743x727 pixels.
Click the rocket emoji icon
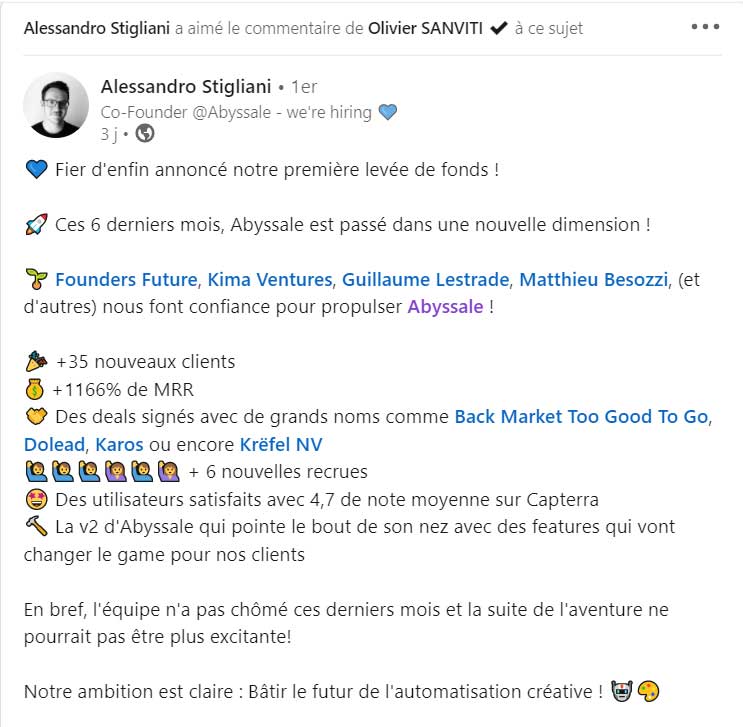pyautogui.click(x=36, y=225)
